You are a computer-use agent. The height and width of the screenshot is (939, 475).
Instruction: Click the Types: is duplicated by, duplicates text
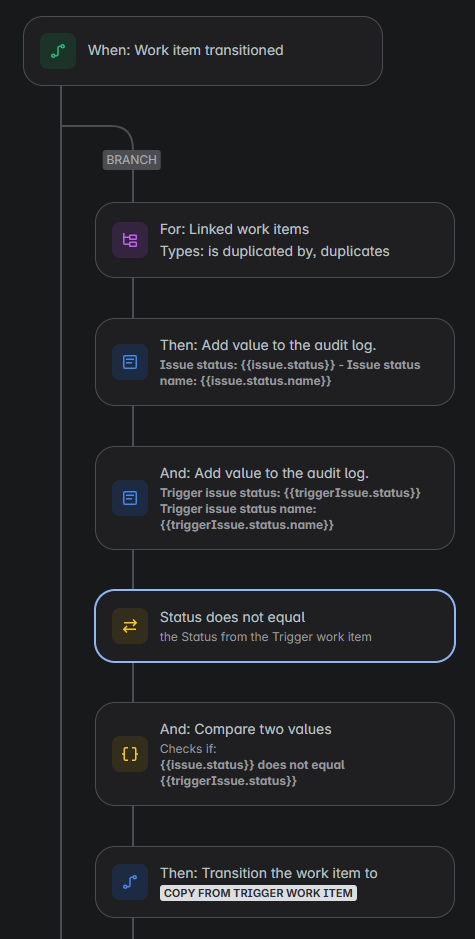coord(274,251)
